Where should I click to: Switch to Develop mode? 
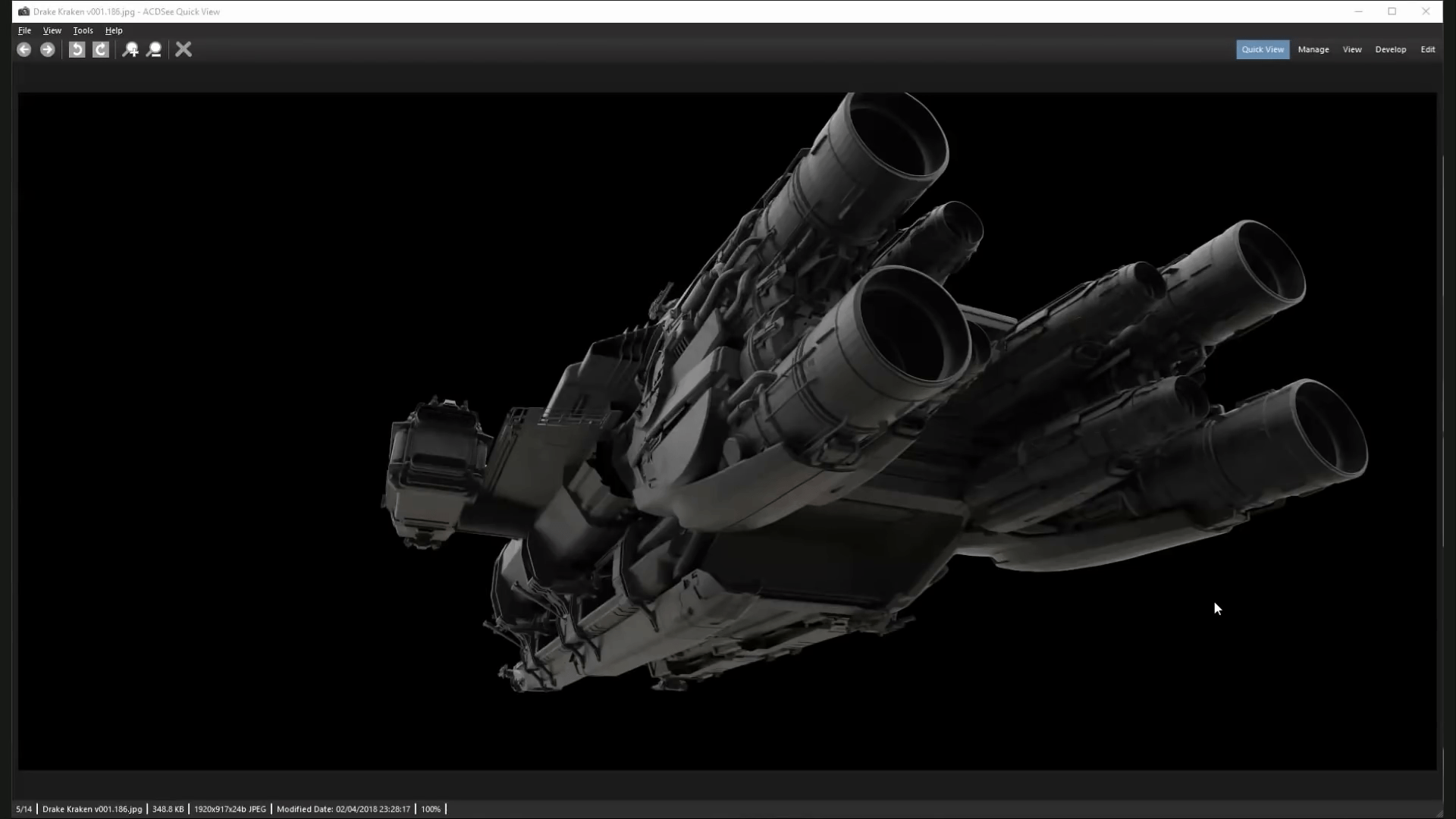coord(1391,49)
